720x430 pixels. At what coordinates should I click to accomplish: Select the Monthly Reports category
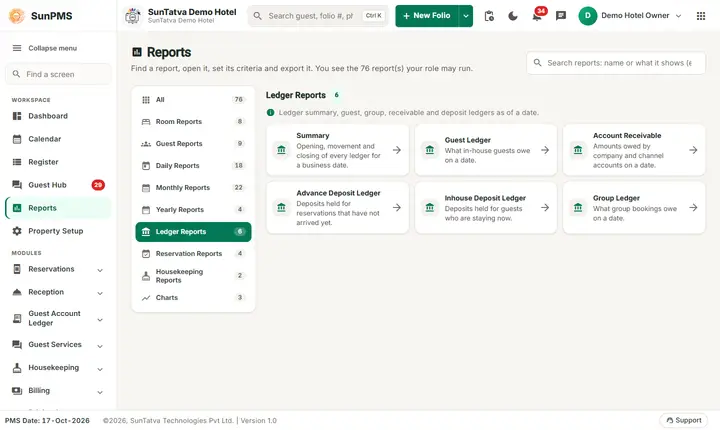pyautogui.click(x=193, y=188)
